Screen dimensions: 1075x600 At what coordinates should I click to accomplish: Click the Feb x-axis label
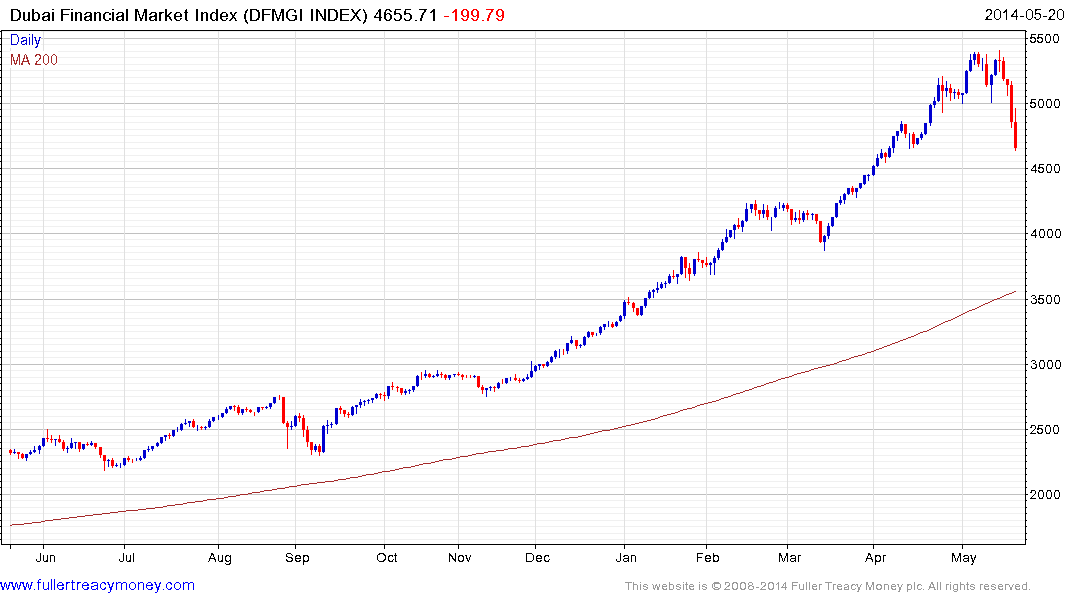[708, 557]
